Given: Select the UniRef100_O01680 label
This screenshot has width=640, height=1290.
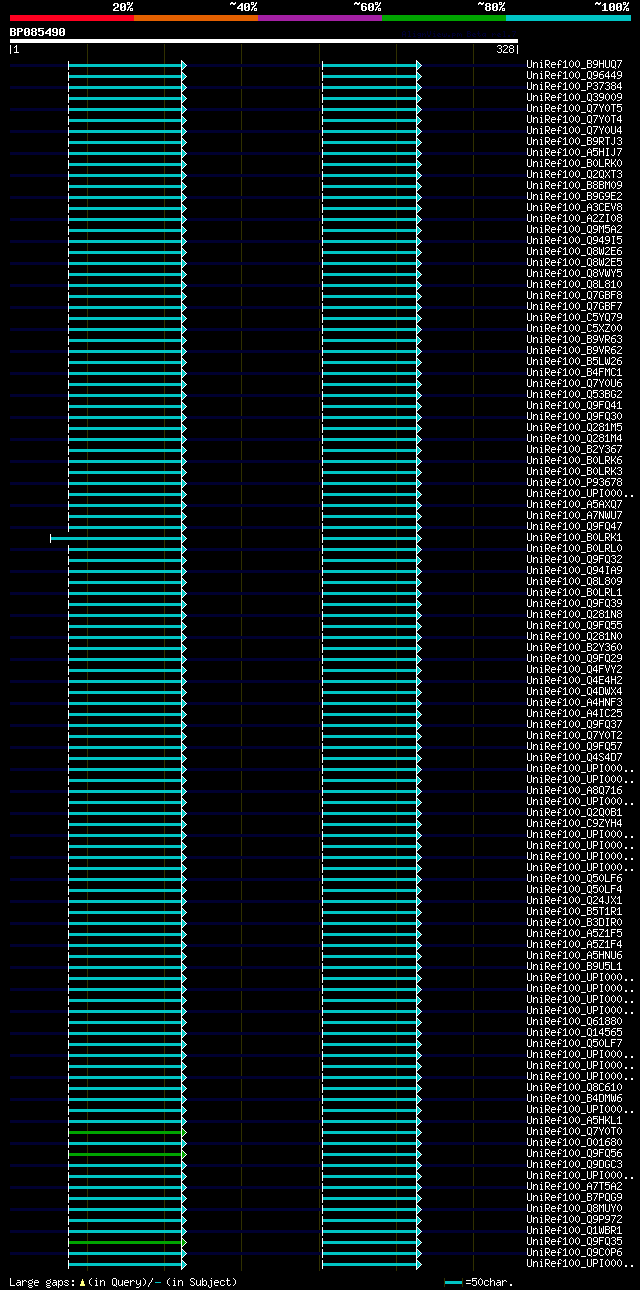Looking at the screenshot, I should 575,1143.
